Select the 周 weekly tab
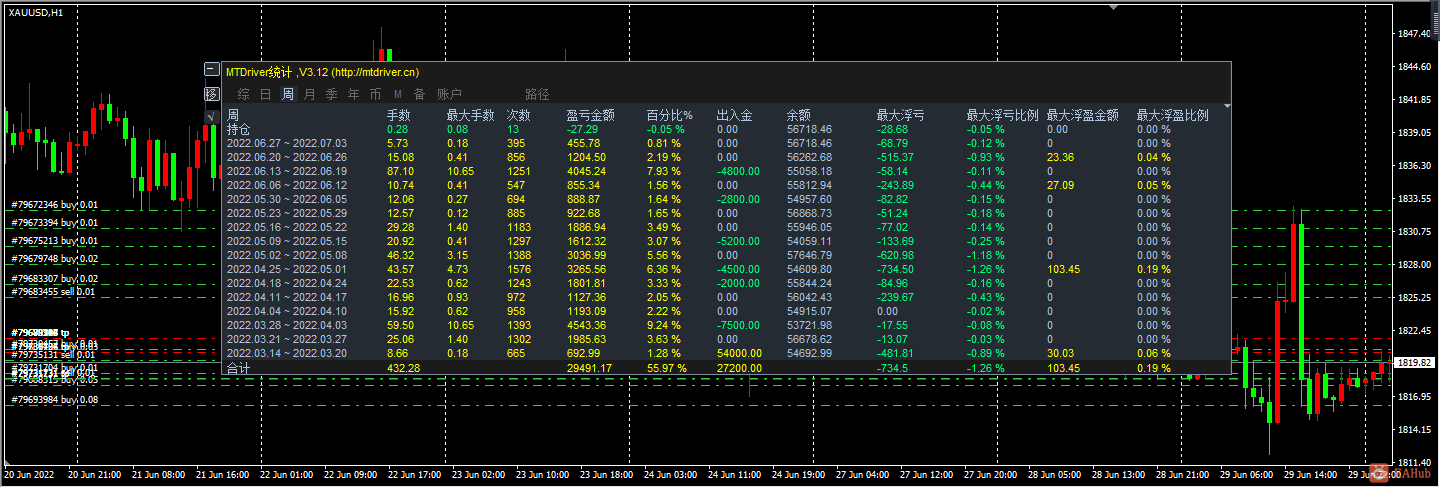The image size is (1440, 488). pyautogui.click(x=288, y=94)
